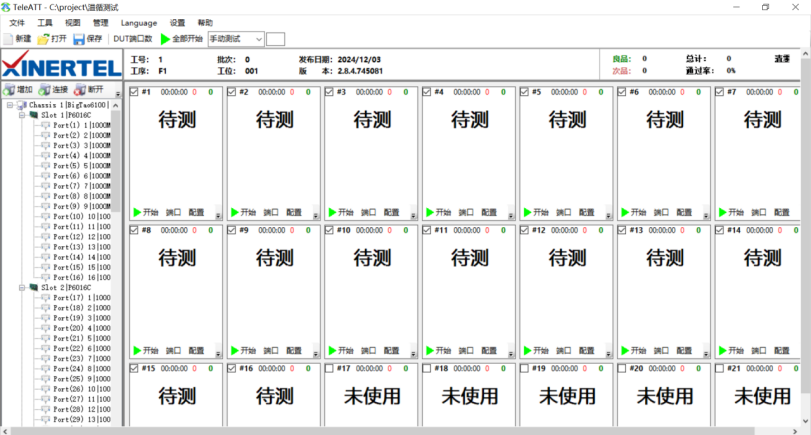Open the 文件 (File) menu
Screen dimensions: 811x435
17,22
